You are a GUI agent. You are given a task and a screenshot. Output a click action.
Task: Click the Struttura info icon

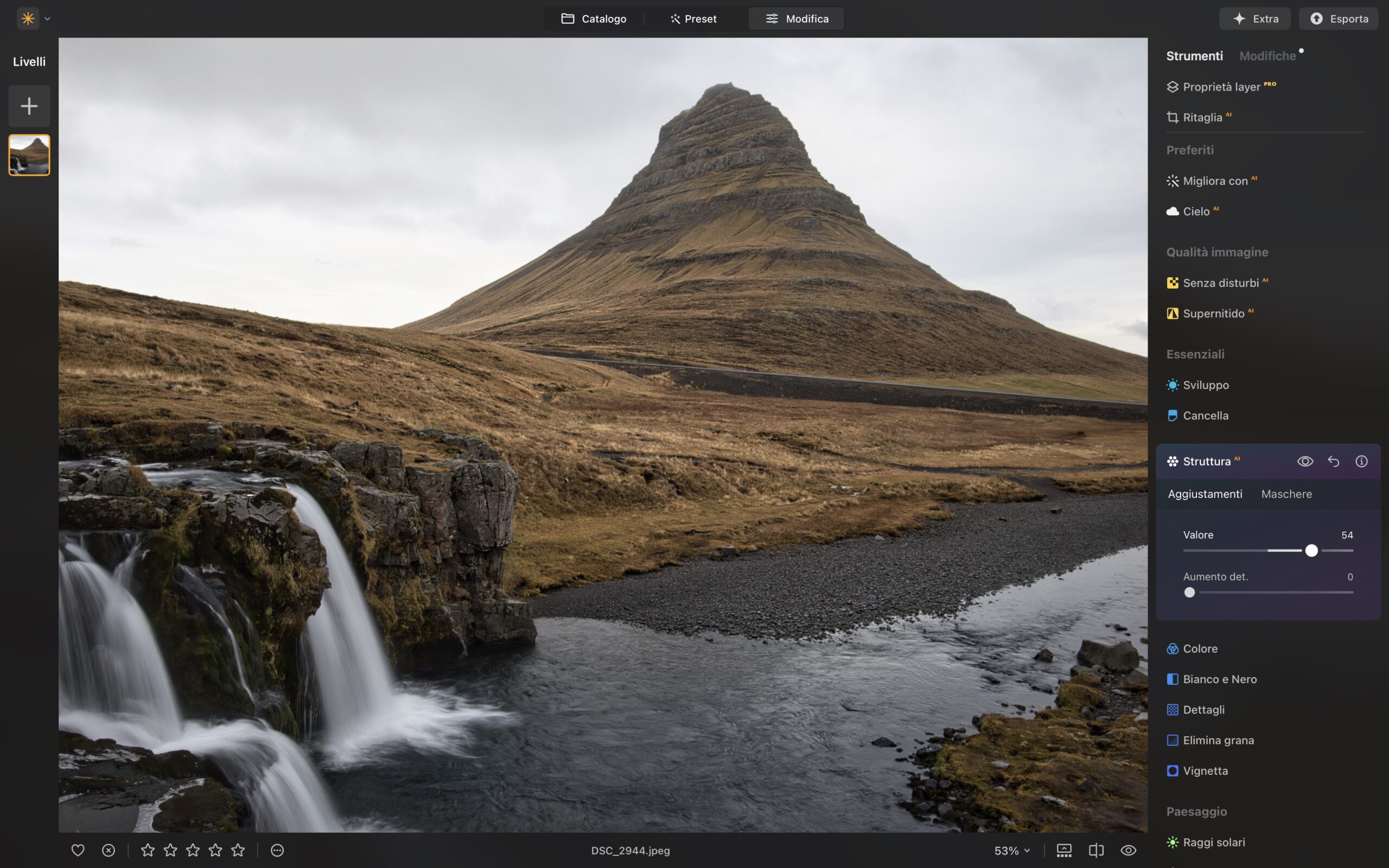point(1361,461)
